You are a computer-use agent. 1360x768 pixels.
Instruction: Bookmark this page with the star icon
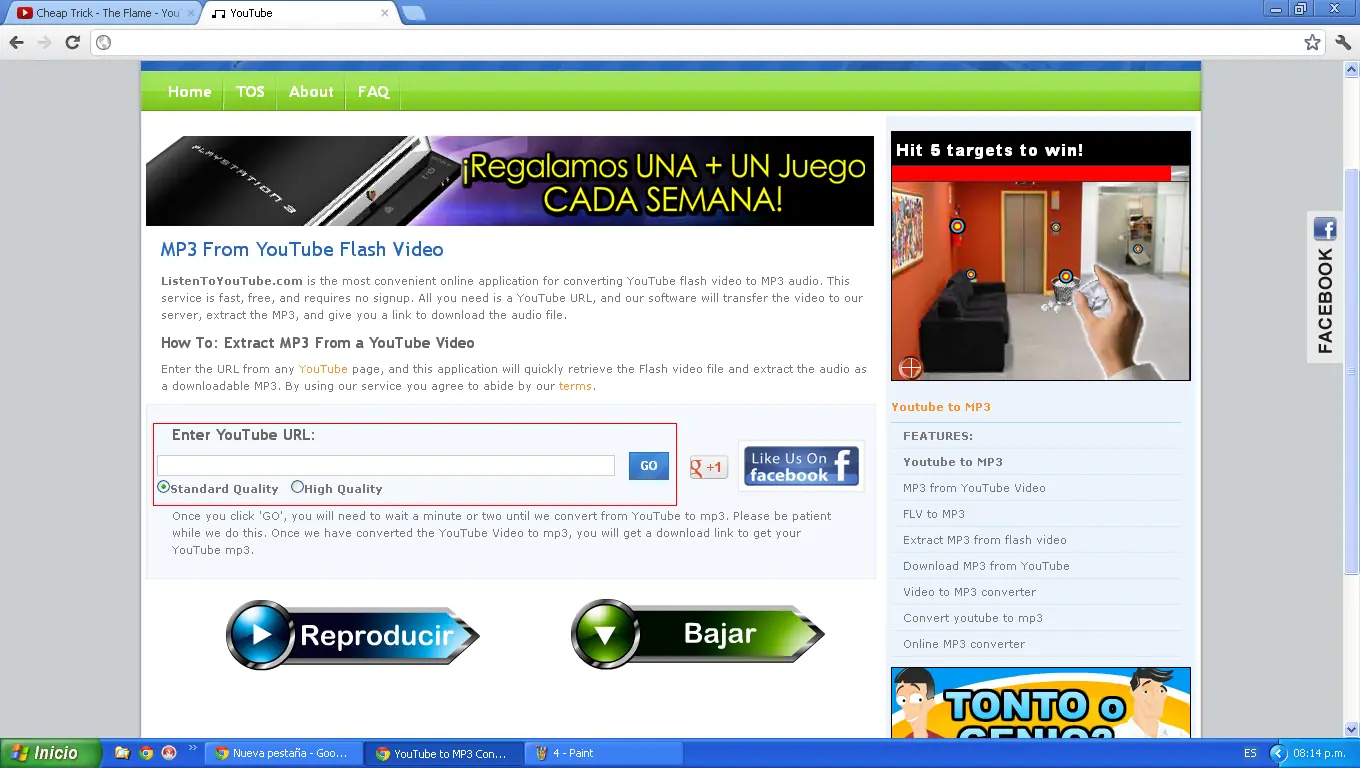(1312, 42)
